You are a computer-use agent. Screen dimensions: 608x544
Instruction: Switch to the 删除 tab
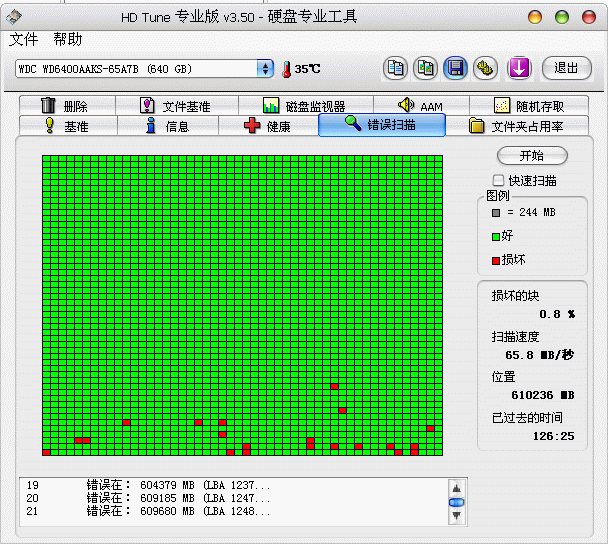(x=67, y=105)
